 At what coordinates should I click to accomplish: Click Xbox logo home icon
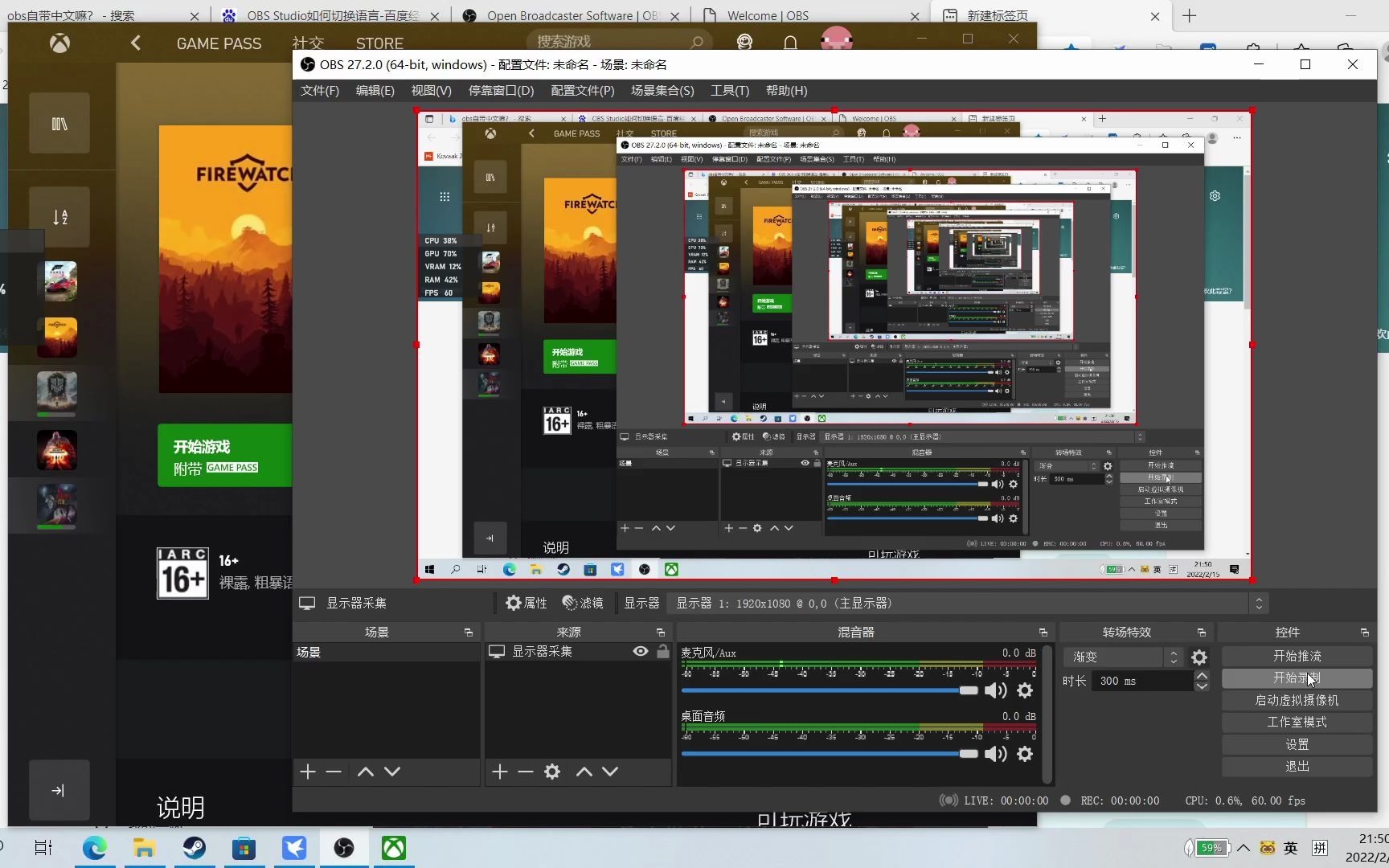click(x=59, y=43)
